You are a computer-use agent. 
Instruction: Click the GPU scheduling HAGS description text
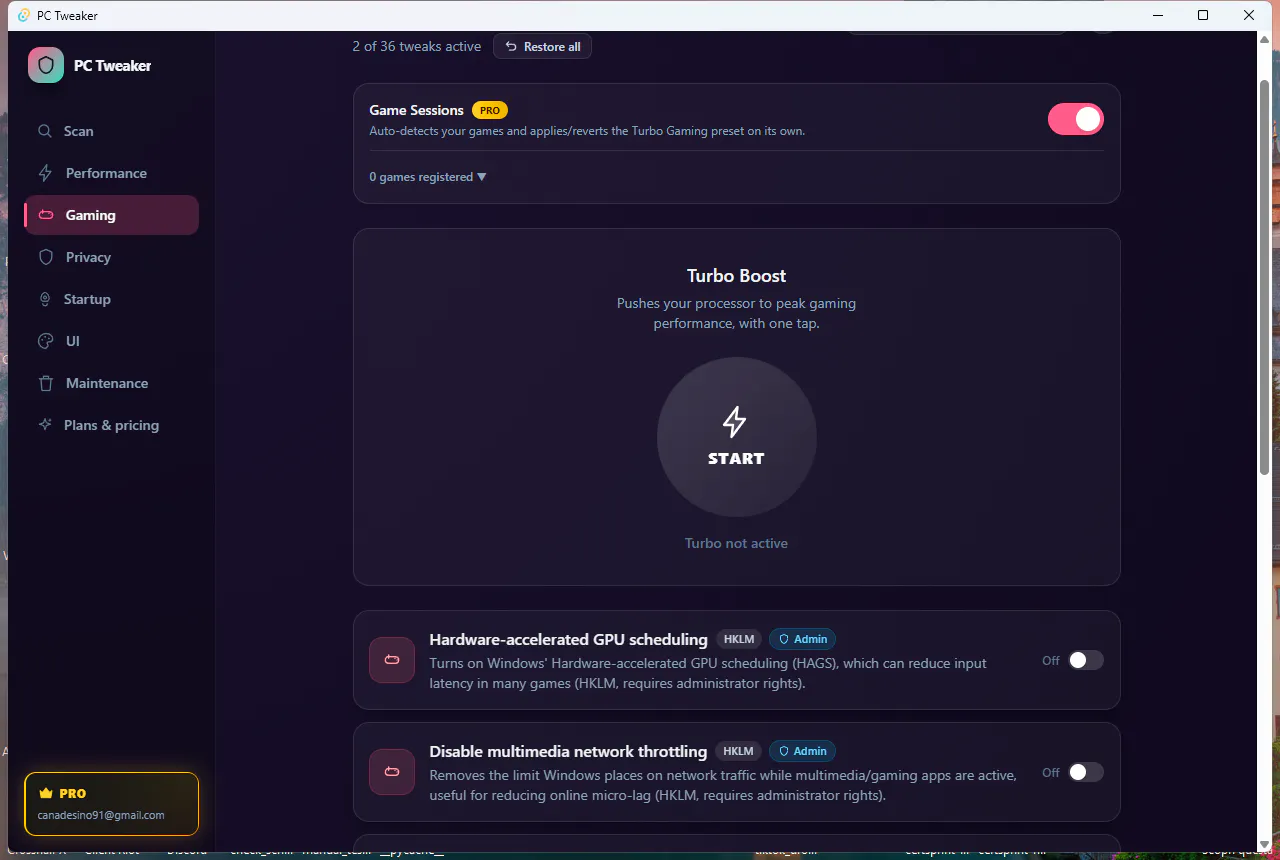[x=708, y=673]
